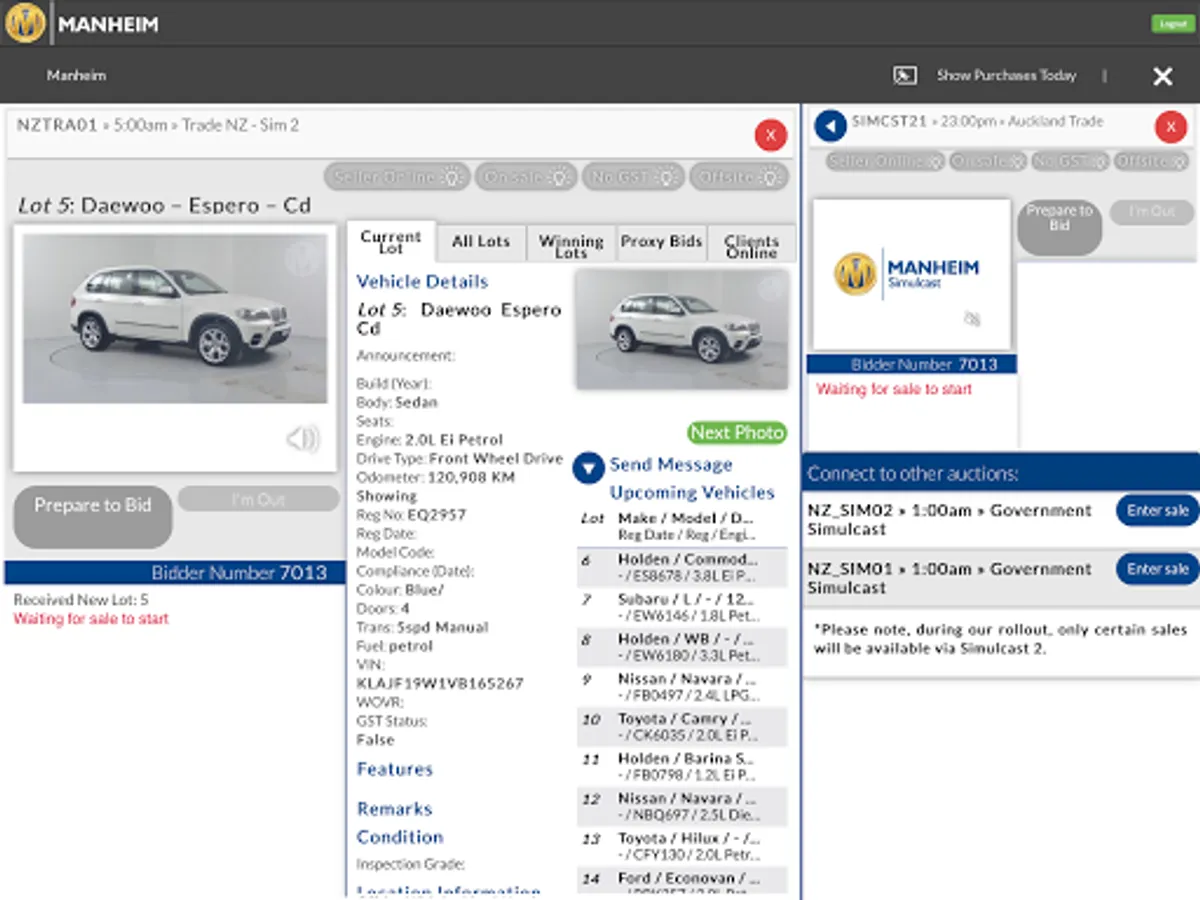
Task: Close the SIMCST21 auction panel
Action: 1170,127
